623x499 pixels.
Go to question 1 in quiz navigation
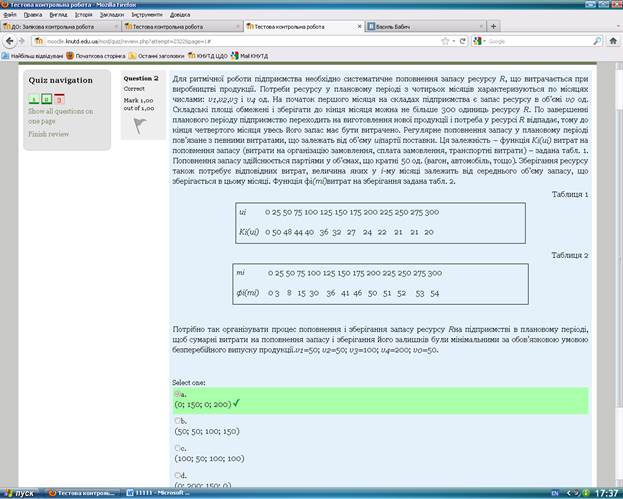click(x=34, y=99)
